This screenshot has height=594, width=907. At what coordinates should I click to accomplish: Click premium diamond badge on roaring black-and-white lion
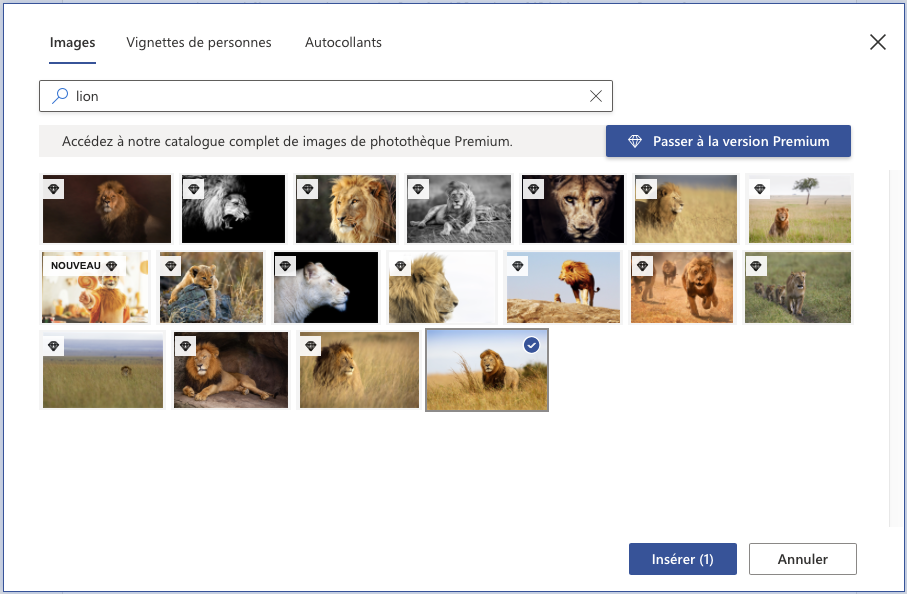click(194, 189)
